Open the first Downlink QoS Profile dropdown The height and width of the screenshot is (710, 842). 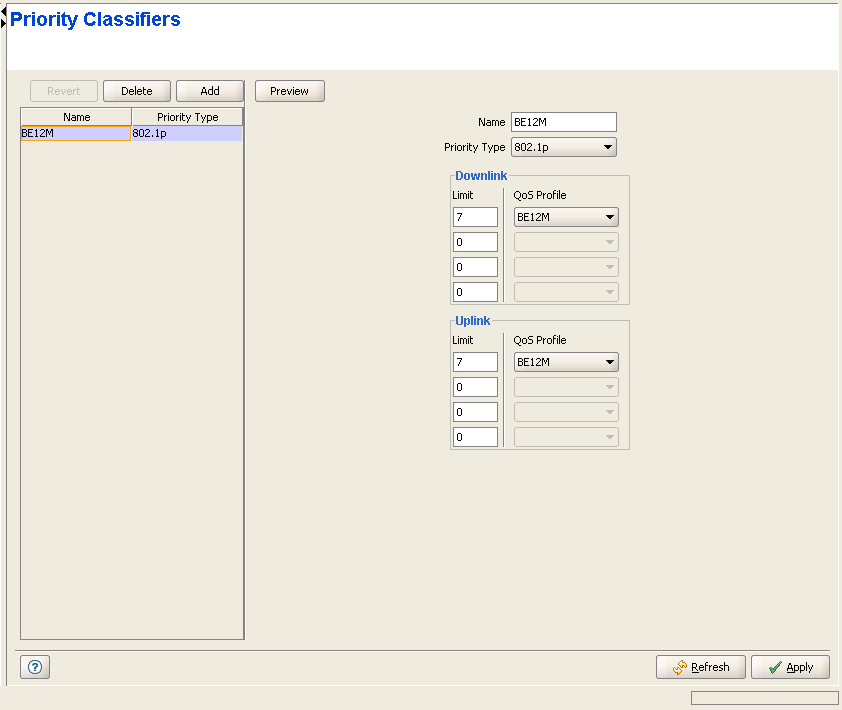click(x=565, y=217)
